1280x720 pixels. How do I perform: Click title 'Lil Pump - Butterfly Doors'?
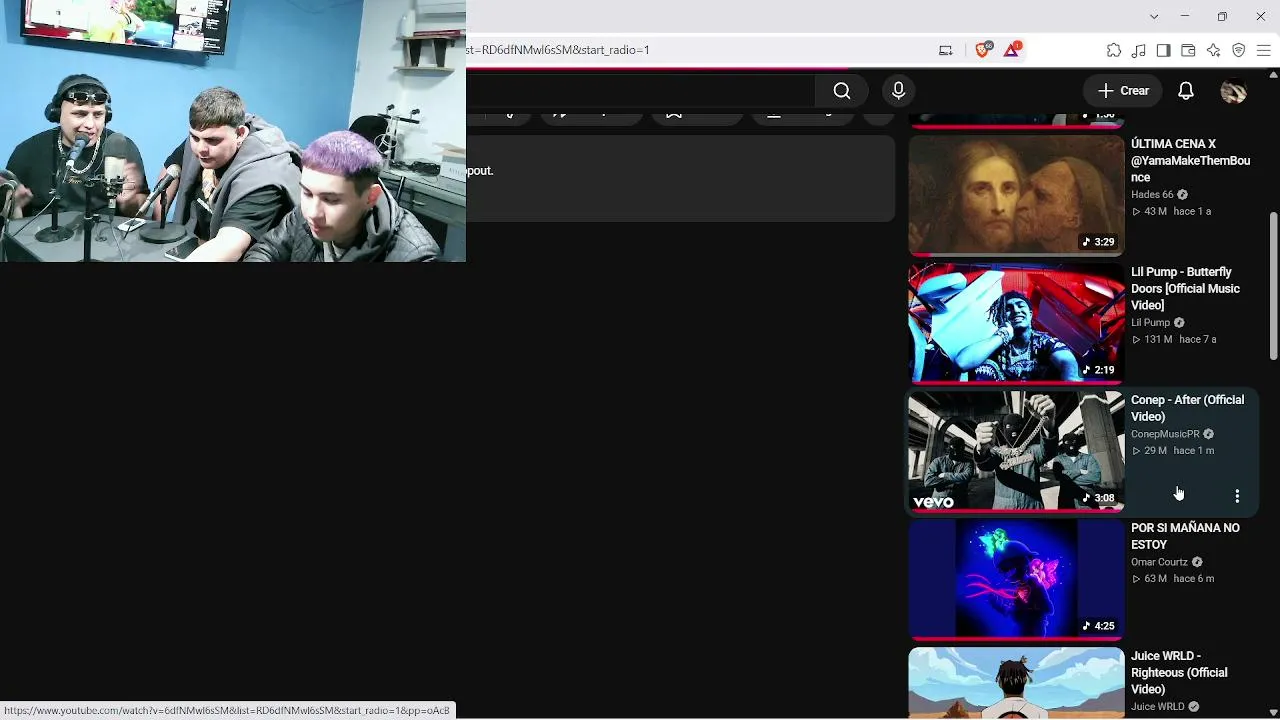(1185, 289)
